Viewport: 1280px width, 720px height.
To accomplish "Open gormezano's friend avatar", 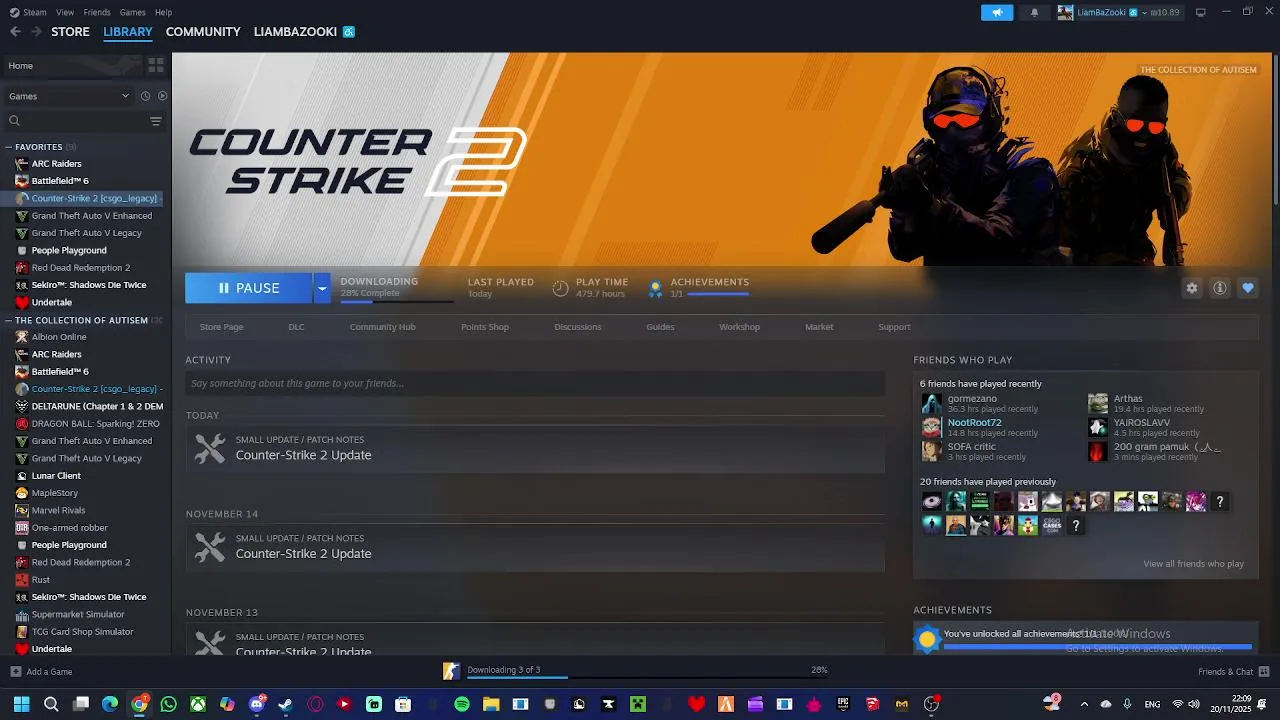I will [x=931, y=404].
